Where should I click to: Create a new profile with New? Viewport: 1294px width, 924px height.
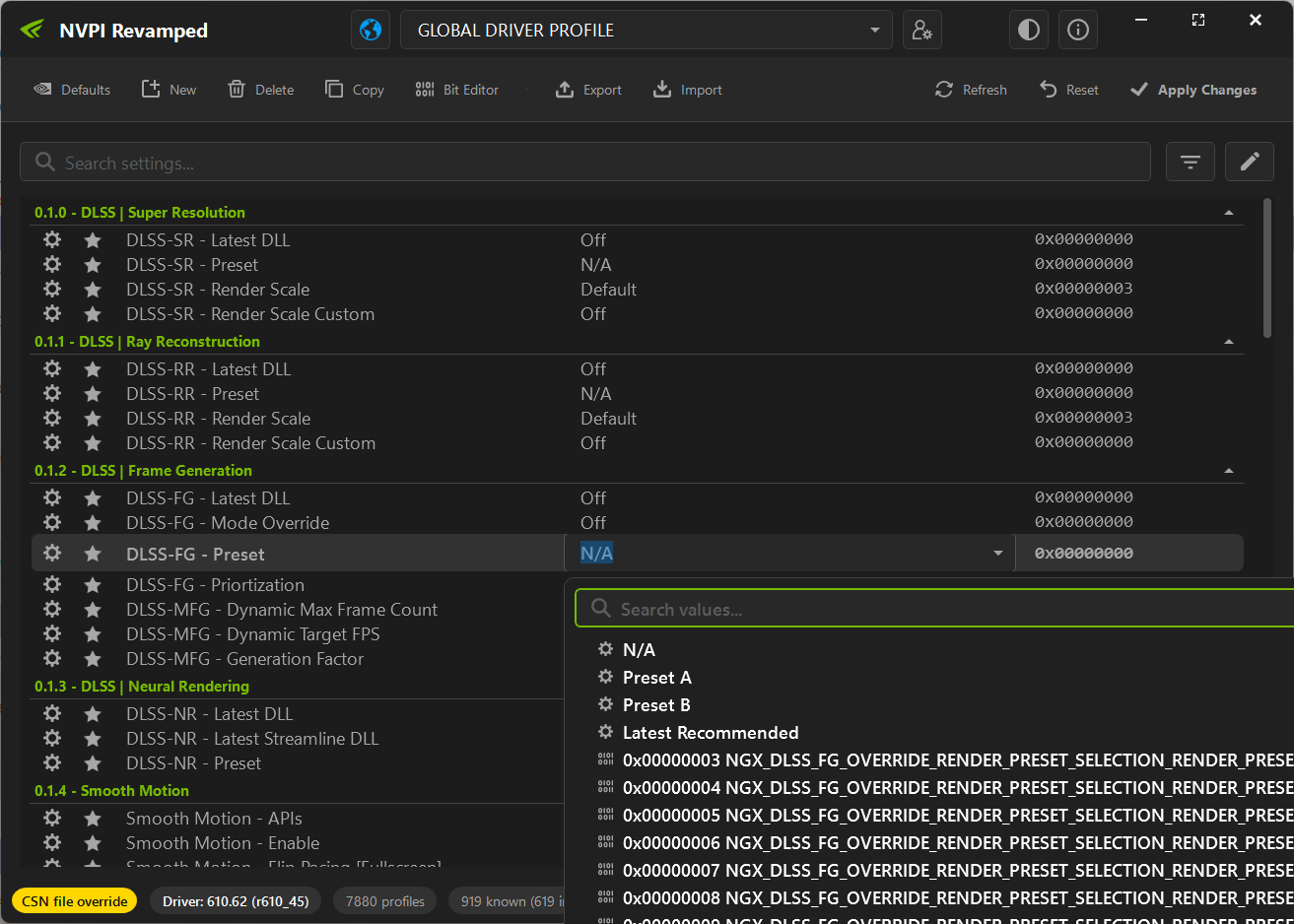(170, 90)
